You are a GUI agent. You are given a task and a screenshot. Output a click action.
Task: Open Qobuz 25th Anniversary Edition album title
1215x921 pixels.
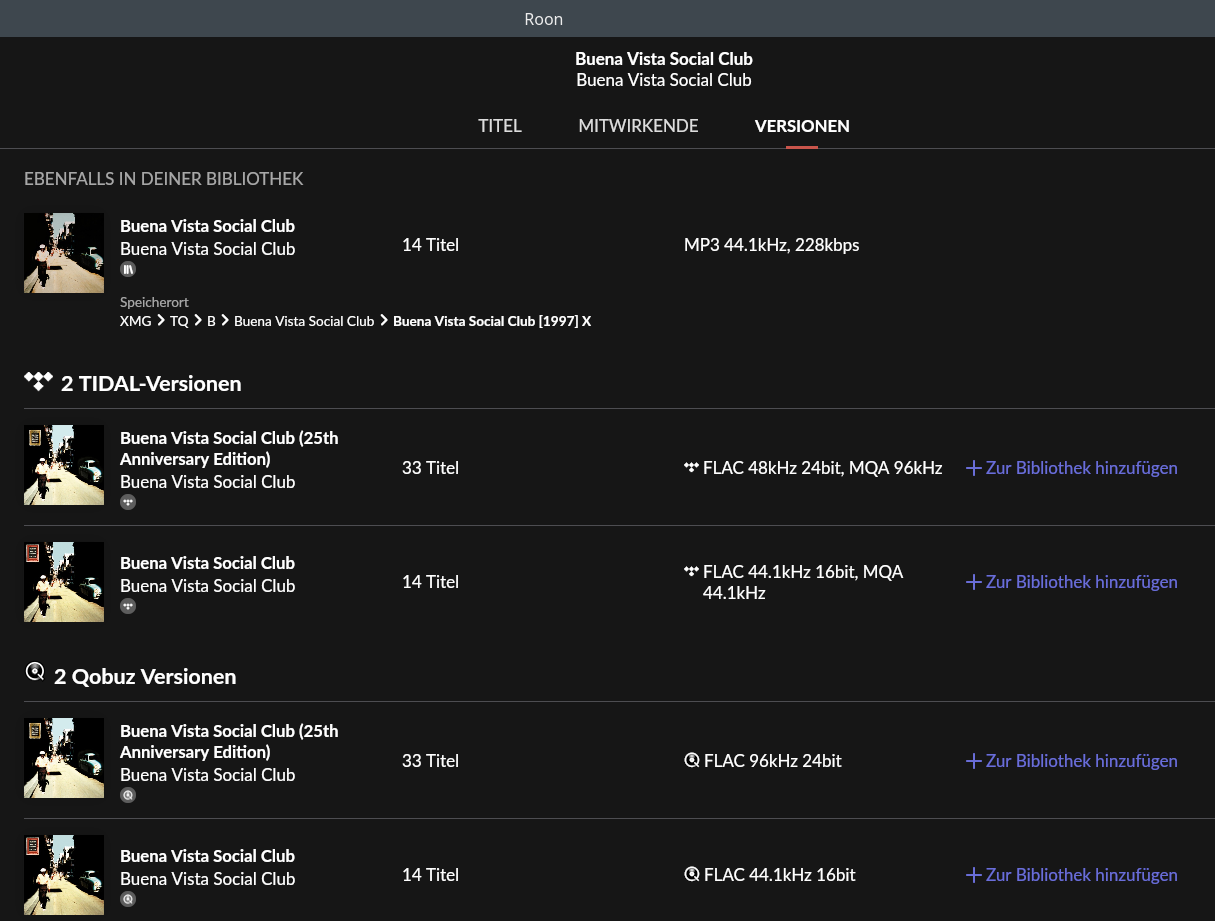click(x=229, y=741)
